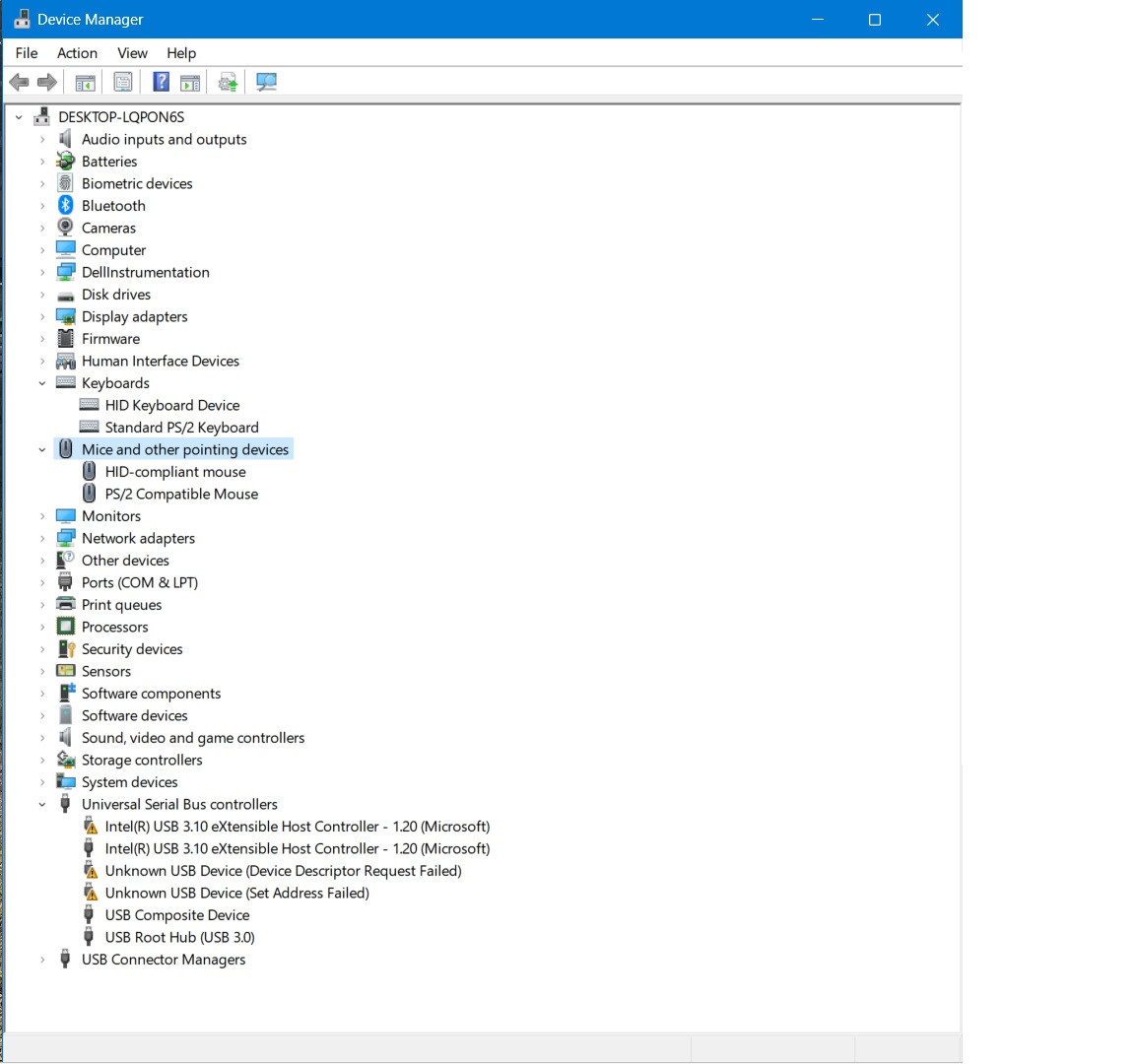The image size is (1135, 1064).
Task: Click warning icon of Unknown USB Device (Set Address Failed)
Action: [x=91, y=893]
